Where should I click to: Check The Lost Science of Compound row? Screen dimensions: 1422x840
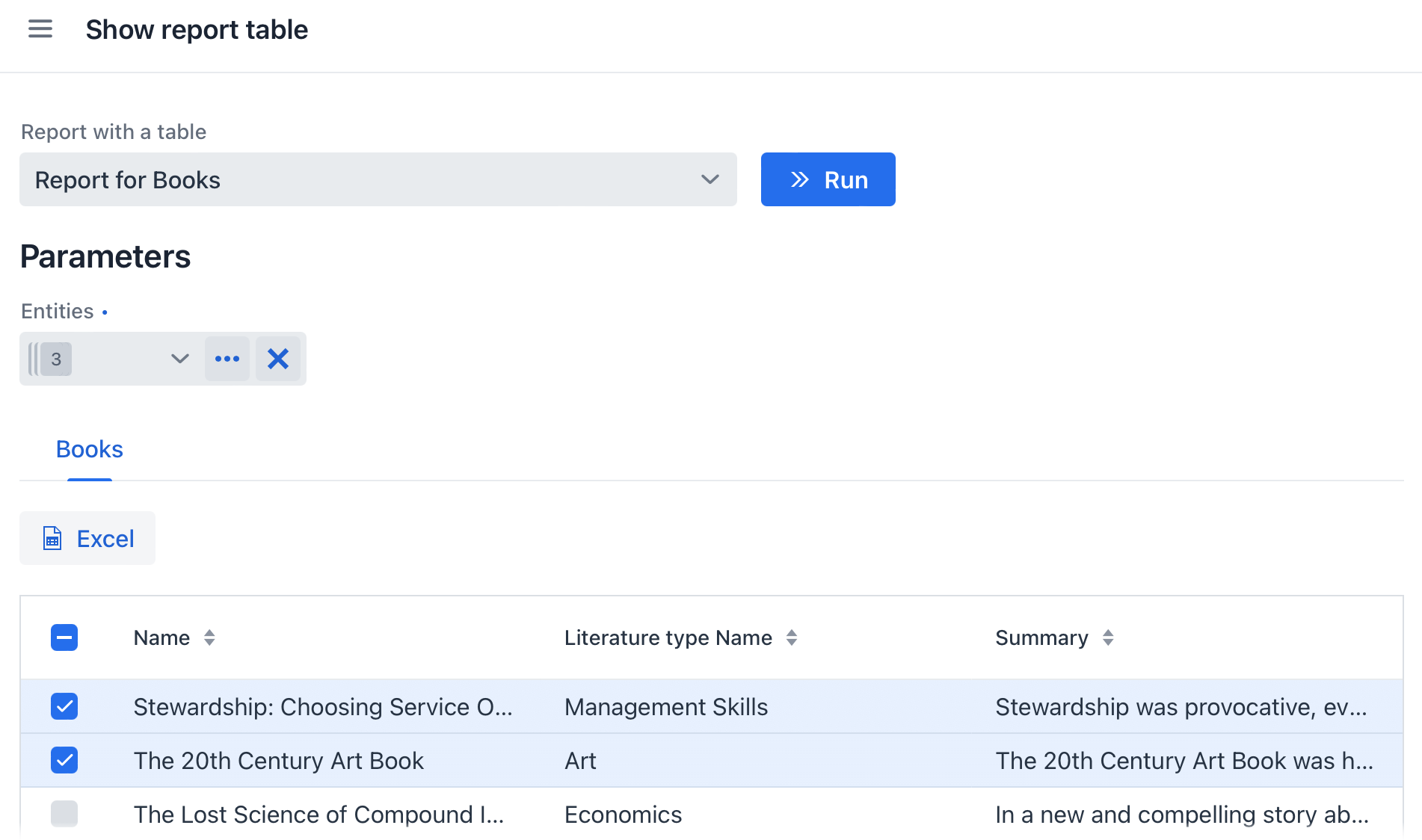click(64, 814)
